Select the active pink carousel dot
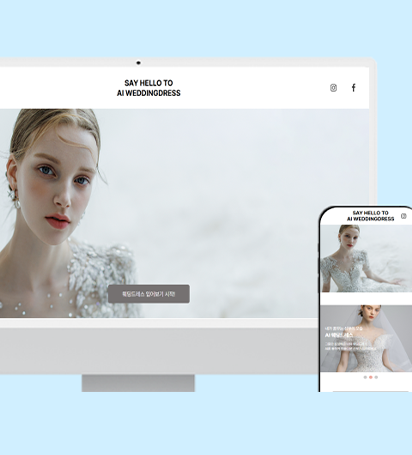The image size is (412, 455). (371, 377)
